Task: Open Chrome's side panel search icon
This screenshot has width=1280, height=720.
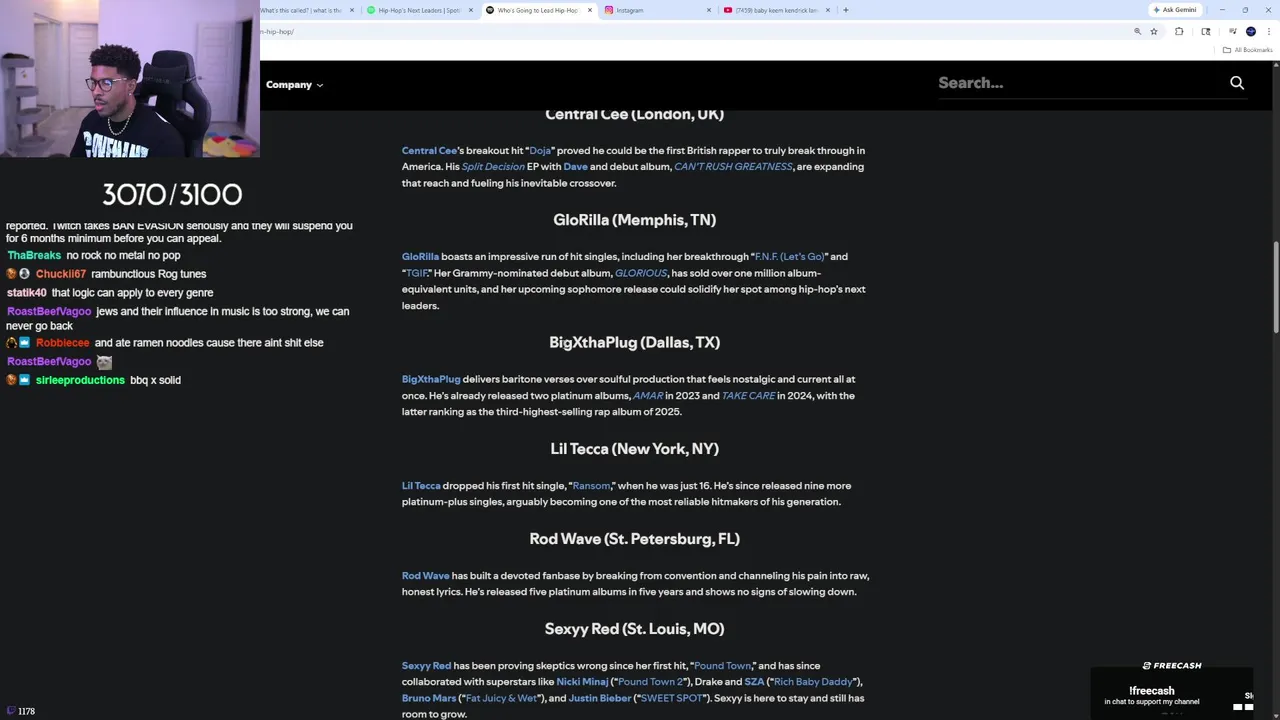Action: click(x=1206, y=32)
